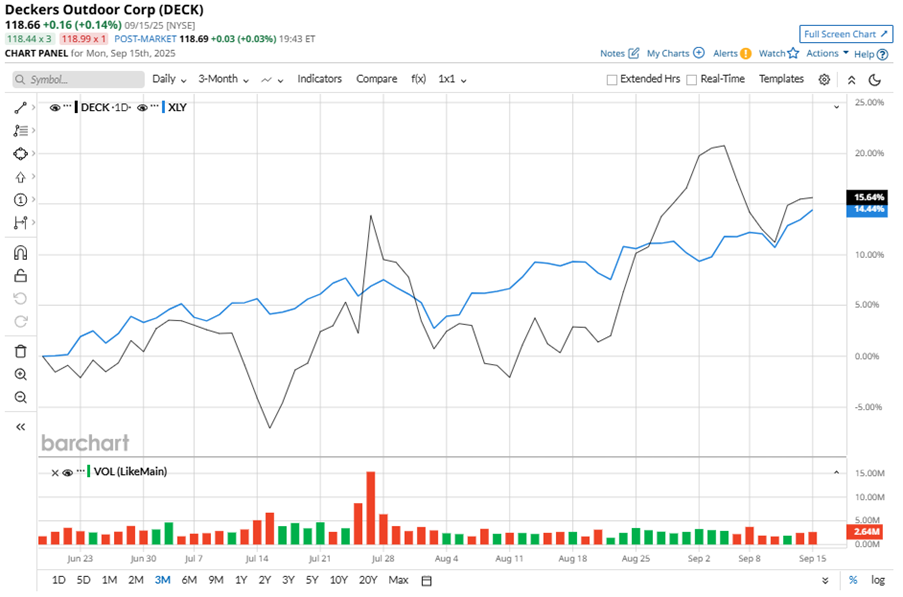Toggle percent scale mode

click(853, 580)
